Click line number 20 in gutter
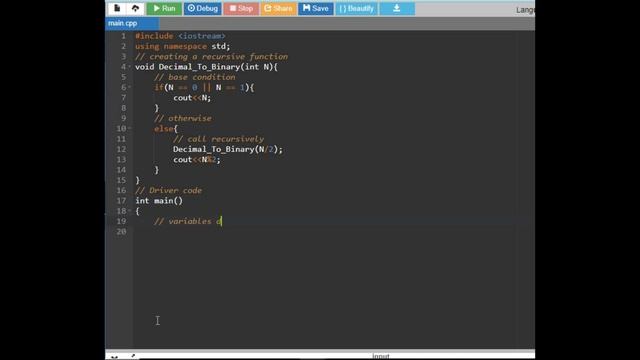This screenshot has width=640, height=360. (121, 231)
